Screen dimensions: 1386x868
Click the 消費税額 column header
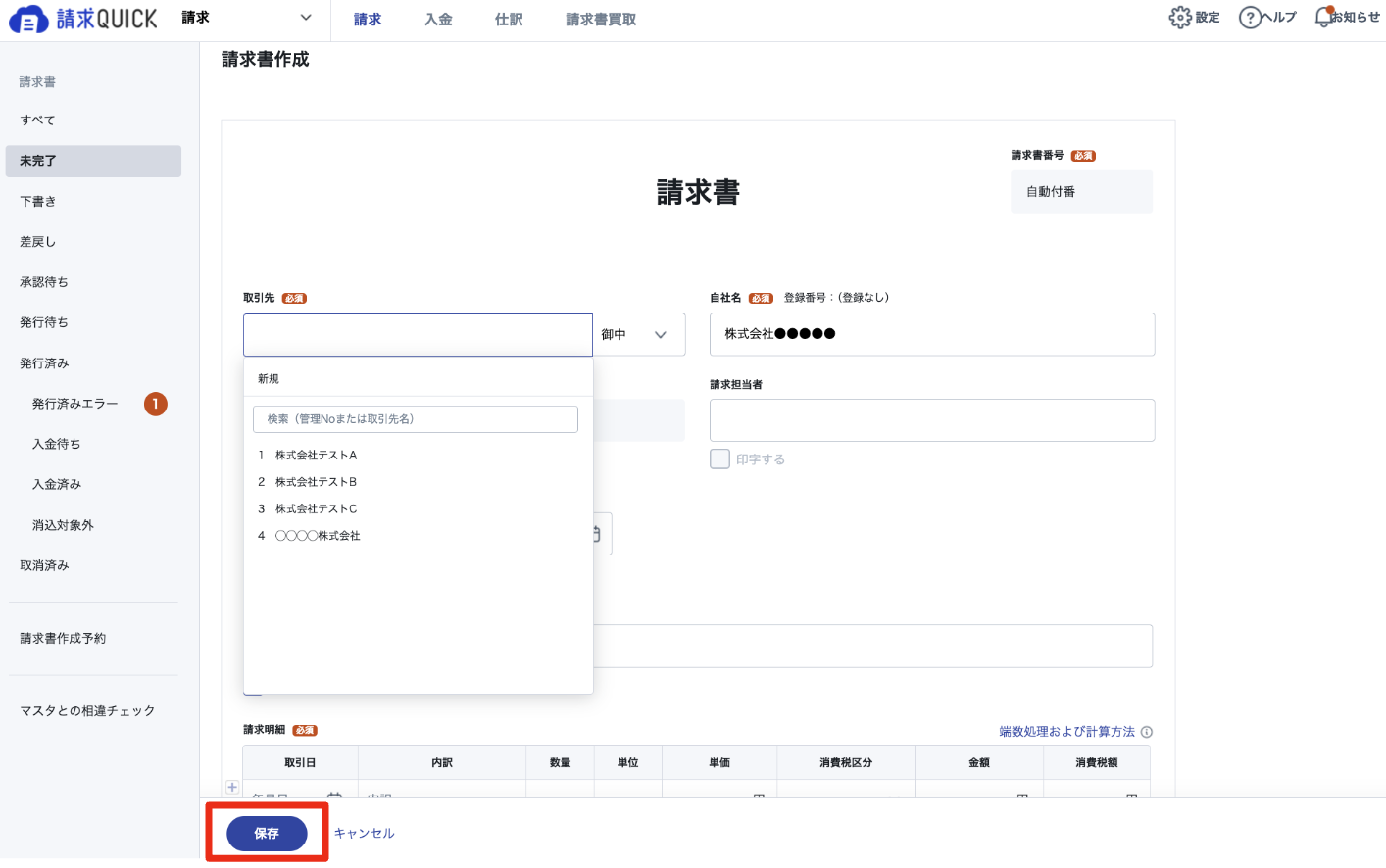click(x=1097, y=762)
